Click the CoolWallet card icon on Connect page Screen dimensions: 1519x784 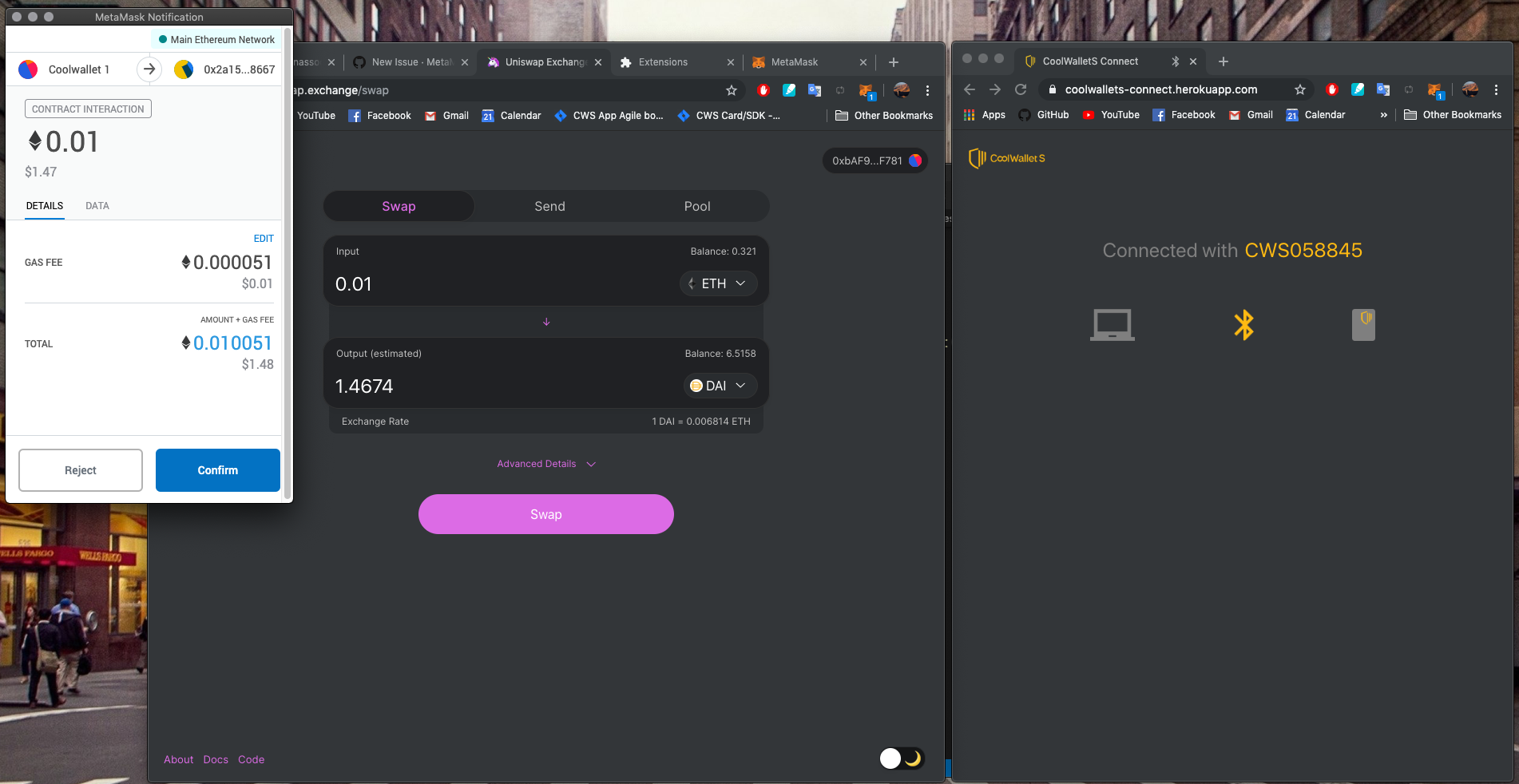(1363, 325)
